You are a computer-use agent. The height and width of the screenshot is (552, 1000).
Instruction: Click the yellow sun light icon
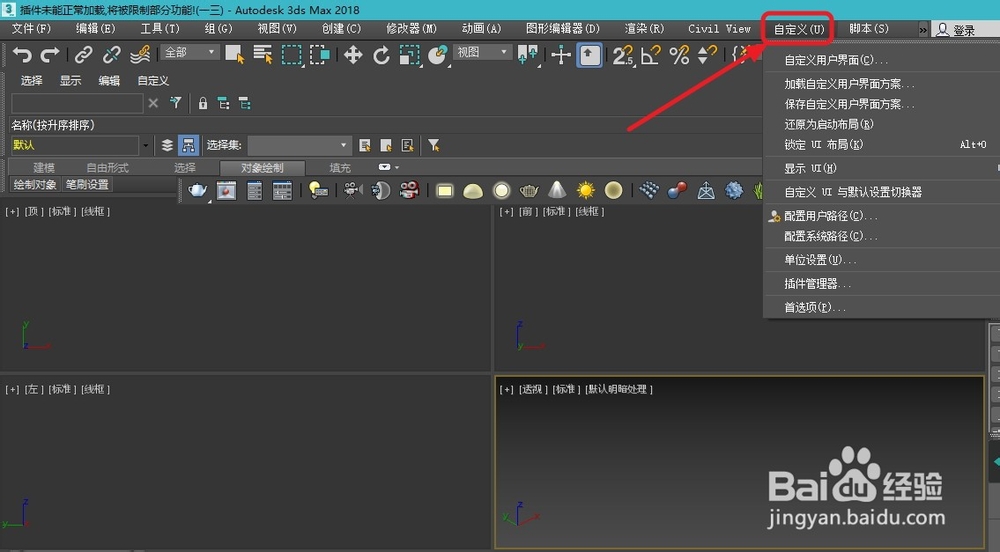pyautogui.click(x=585, y=191)
